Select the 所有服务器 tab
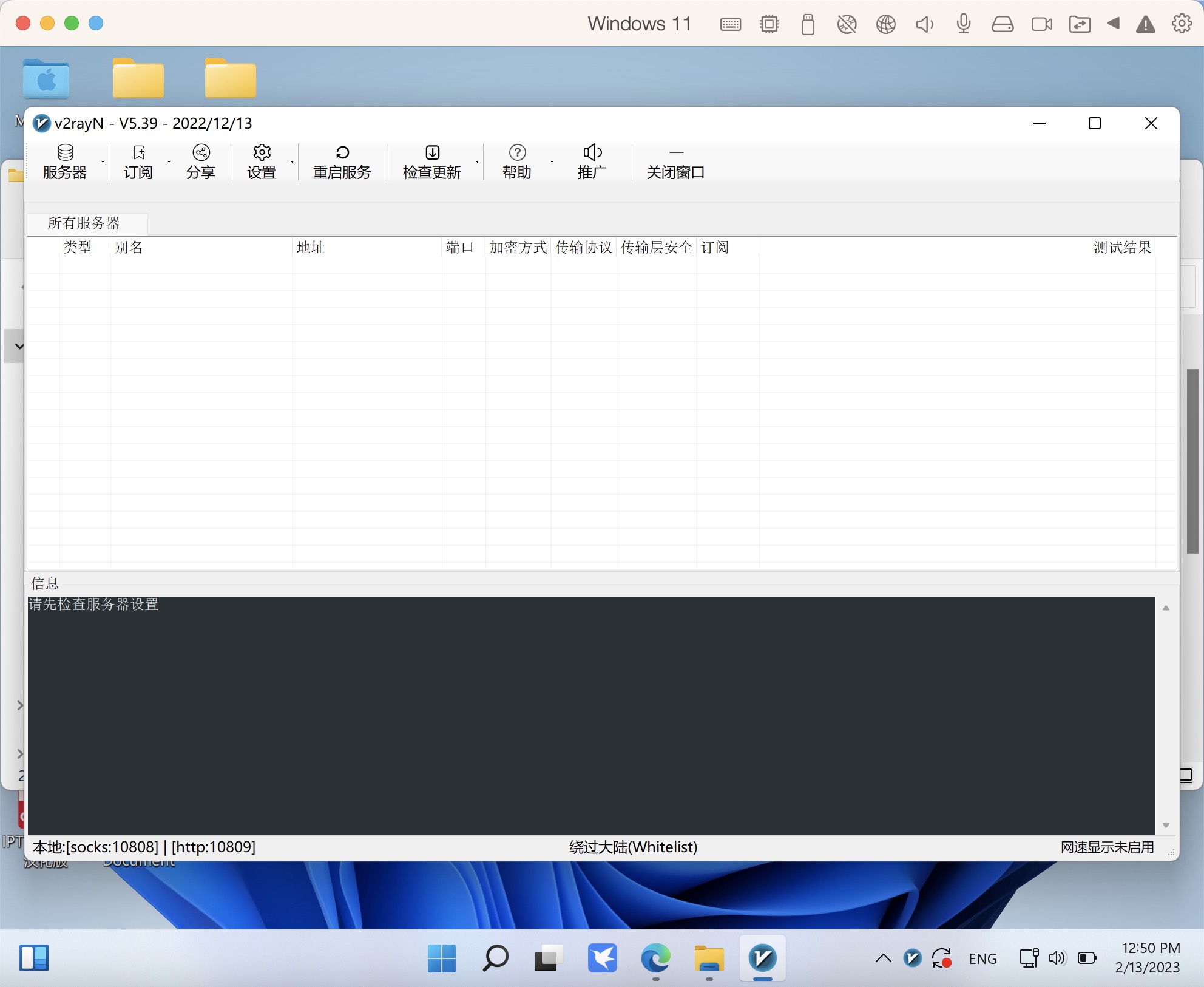The width and height of the screenshot is (1204, 987). (x=84, y=223)
